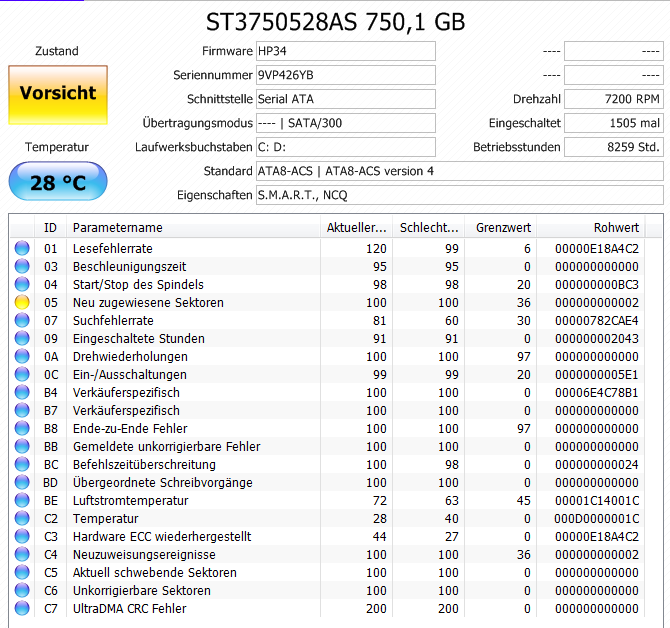The width and height of the screenshot is (670, 628).
Task: Click the blue status dot for UltraDMA CRC Fehler
Action: [22, 608]
